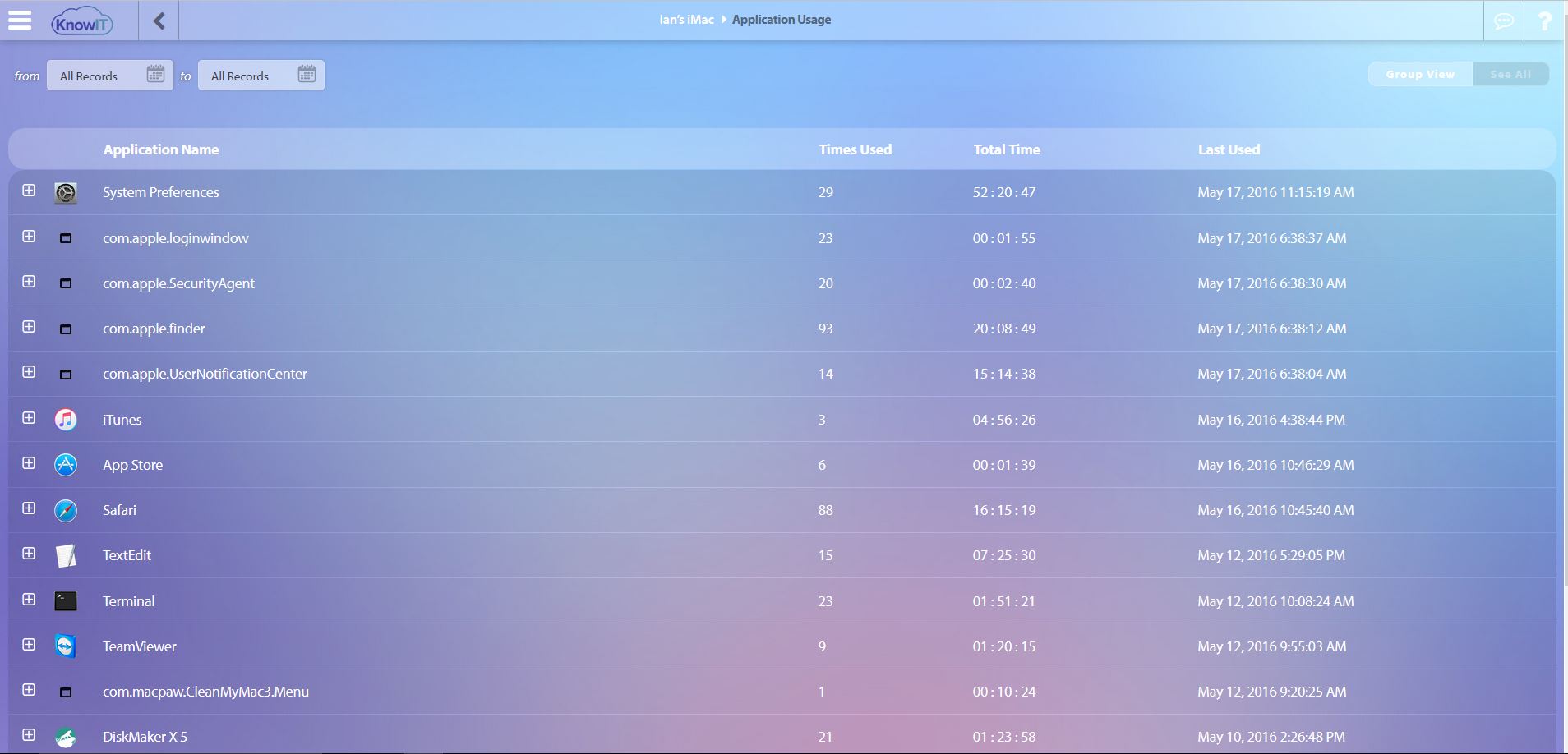The height and width of the screenshot is (754, 1568).
Task: Click total time 20 : 08 : 49
Action: tap(1004, 329)
